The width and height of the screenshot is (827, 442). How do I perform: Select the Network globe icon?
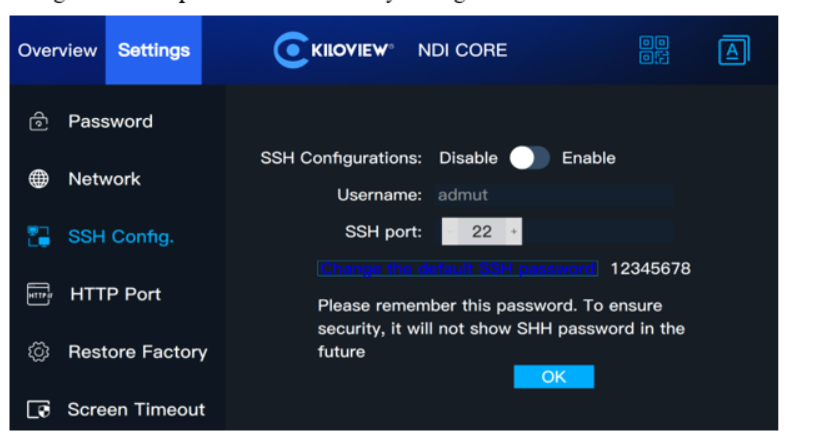click(x=39, y=179)
